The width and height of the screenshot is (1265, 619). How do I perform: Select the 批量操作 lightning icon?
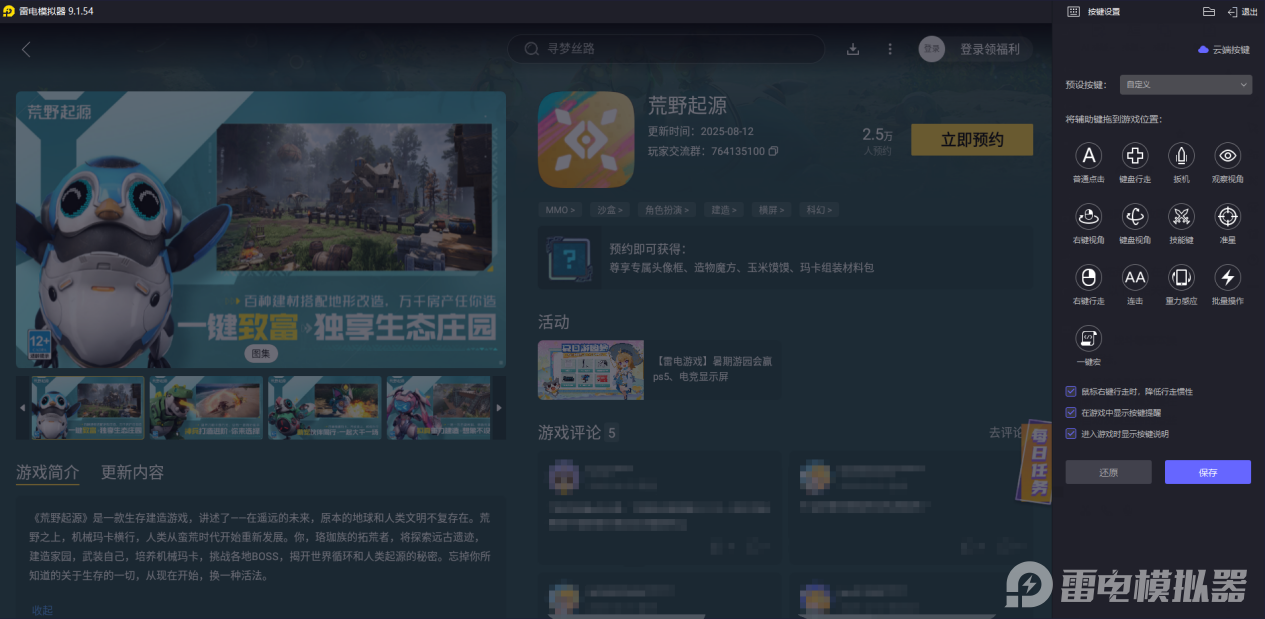pos(1228,277)
